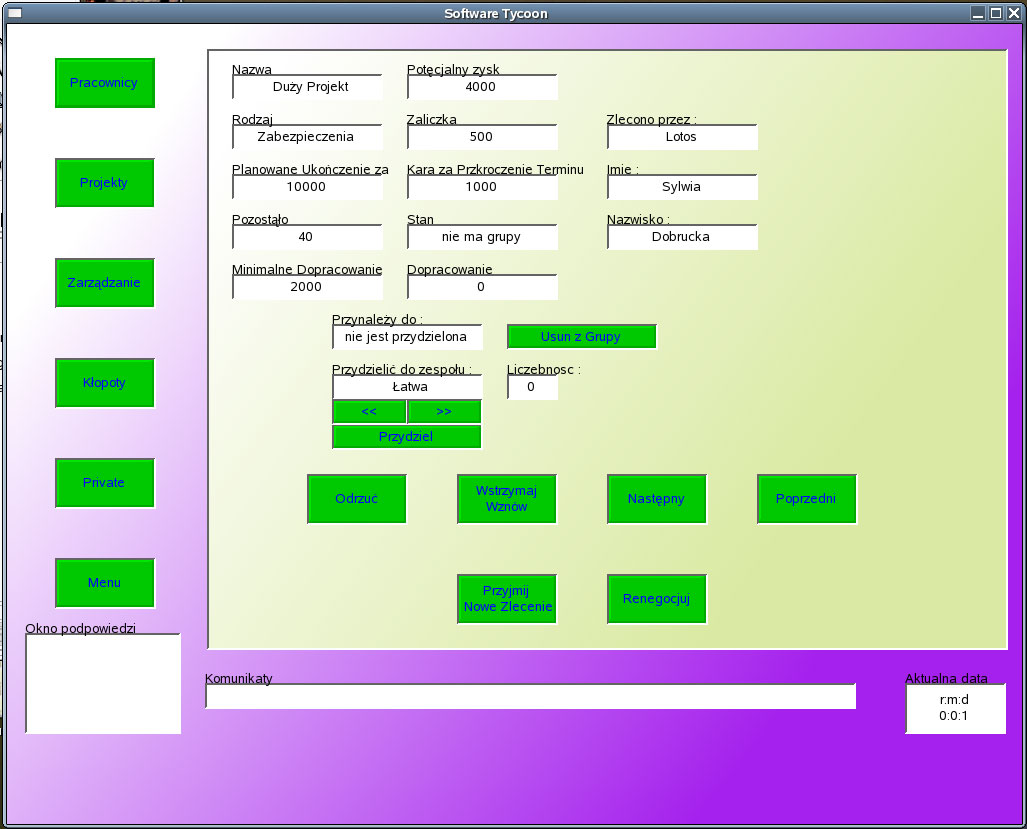Go to the Poprzedni project
1027x829 pixels.
coord(806,499)
